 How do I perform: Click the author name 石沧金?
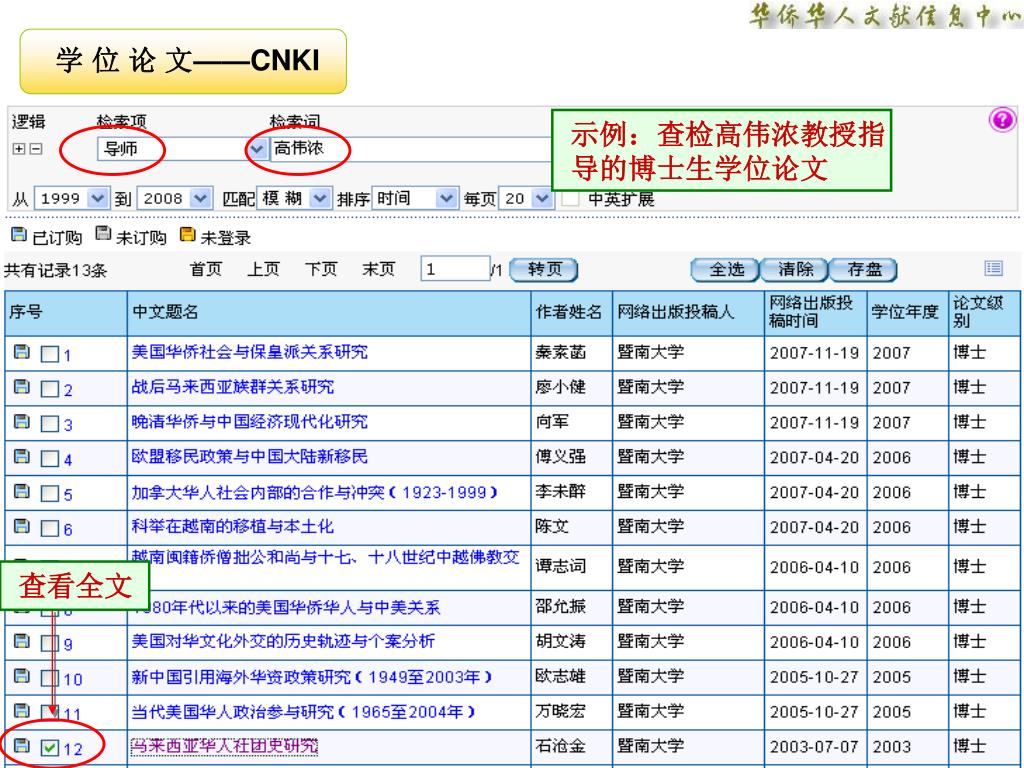(x=560, y=745)
